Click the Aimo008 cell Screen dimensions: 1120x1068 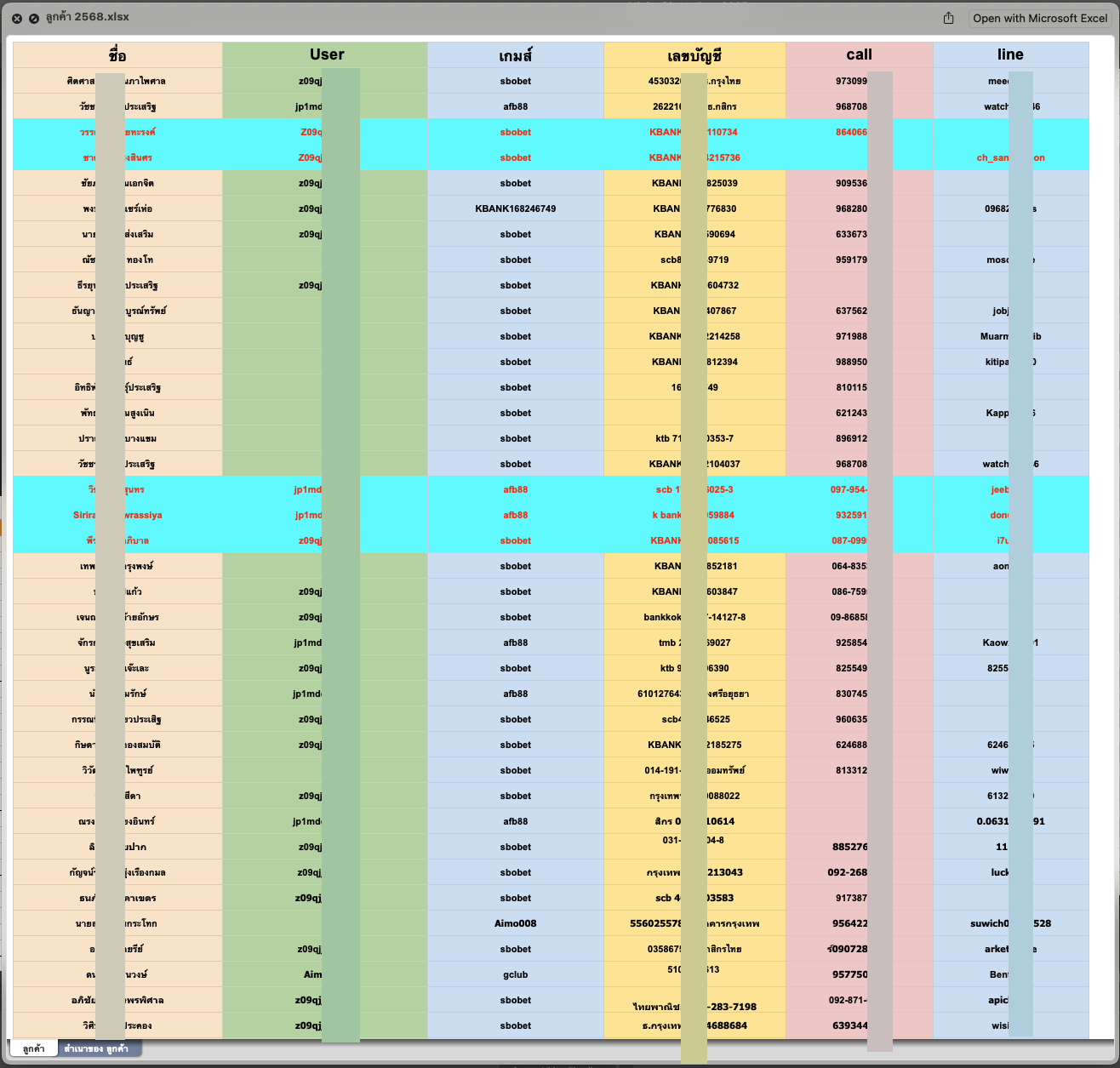coord(516,923)
